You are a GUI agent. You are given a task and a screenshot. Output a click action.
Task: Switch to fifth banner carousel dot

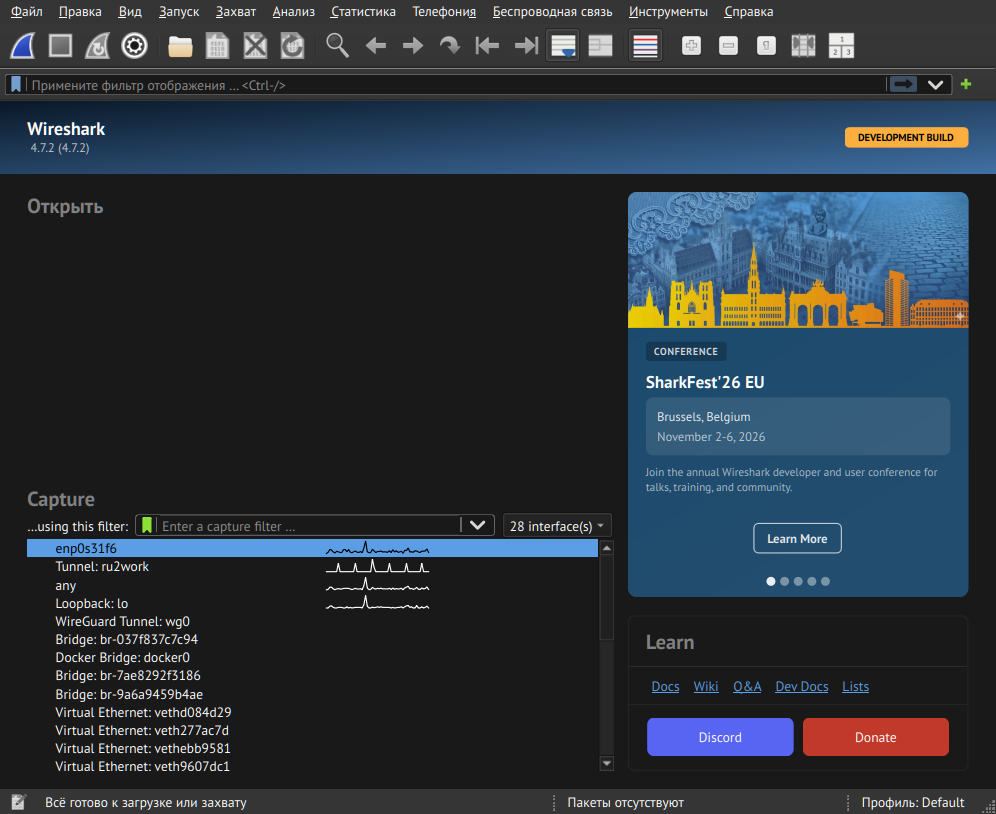click(x=825, y=581)
